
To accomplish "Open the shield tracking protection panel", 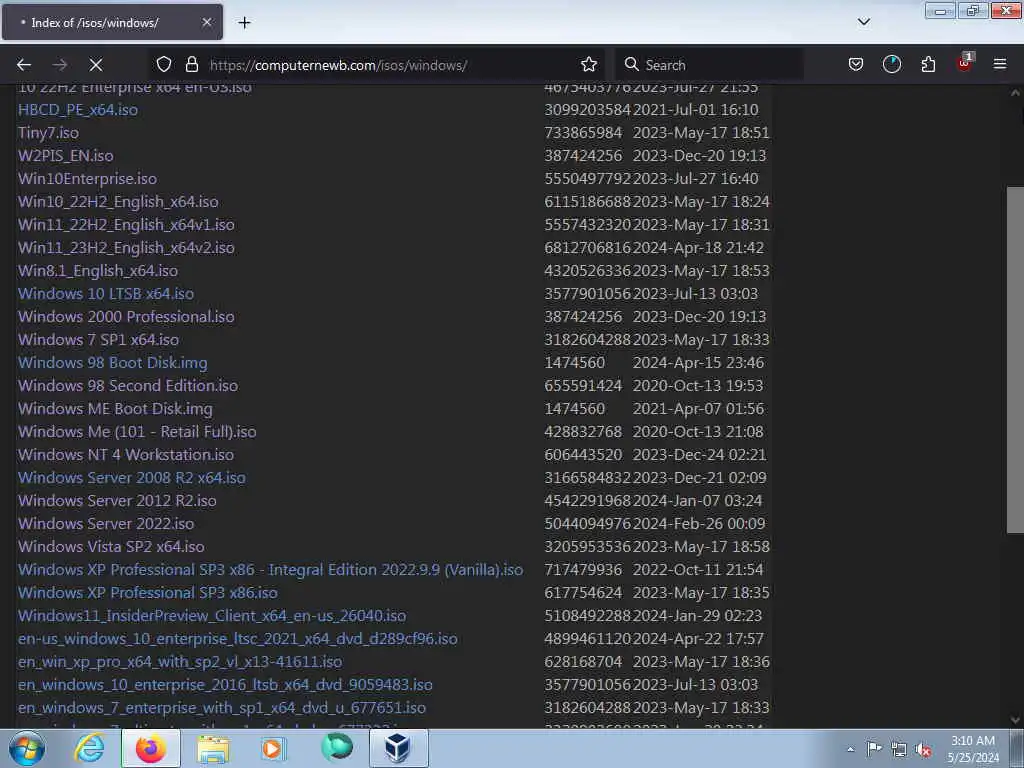I will pos(164,64).
